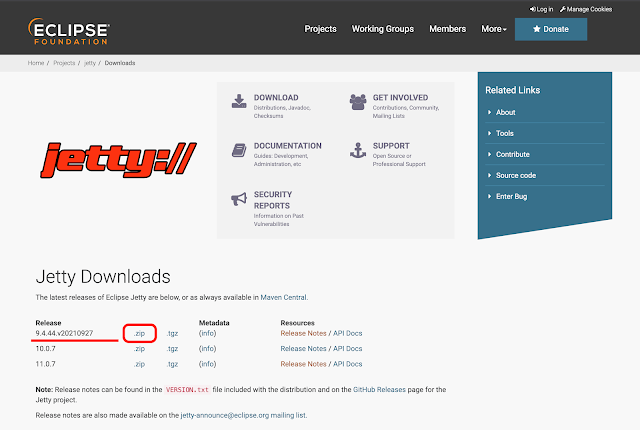Open the DOCUMENTATION heading link

pyautogui.click(x=288, y=146)
